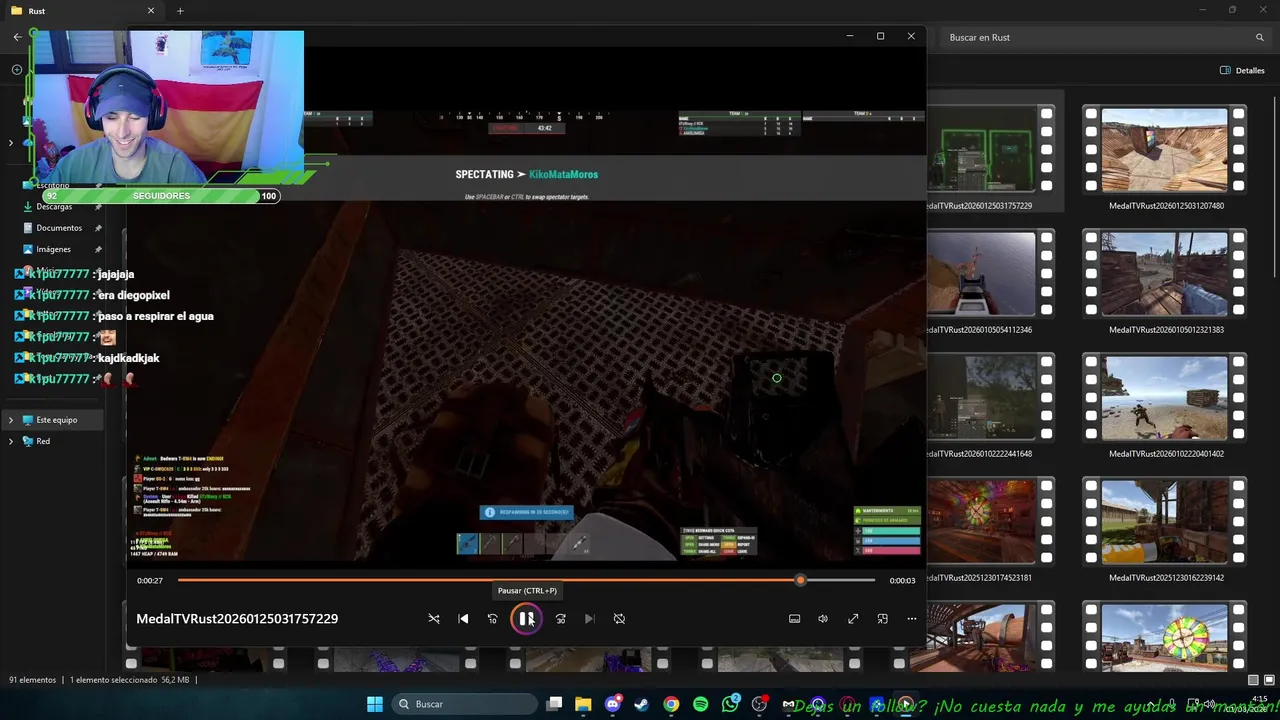Select the Rust tab in File Explorer
The width and height of the screenshot is (1280, 720).
coord(80,11)
